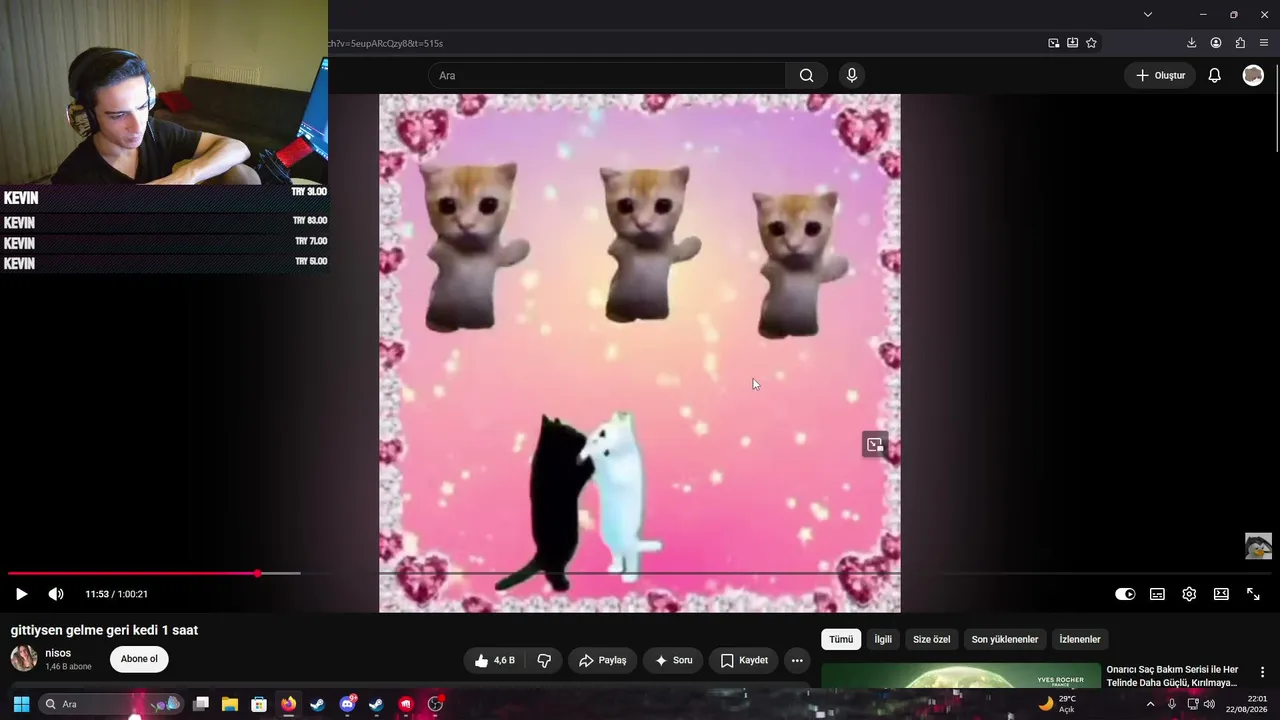Open Discord from the taskbar

pos(347,704)
